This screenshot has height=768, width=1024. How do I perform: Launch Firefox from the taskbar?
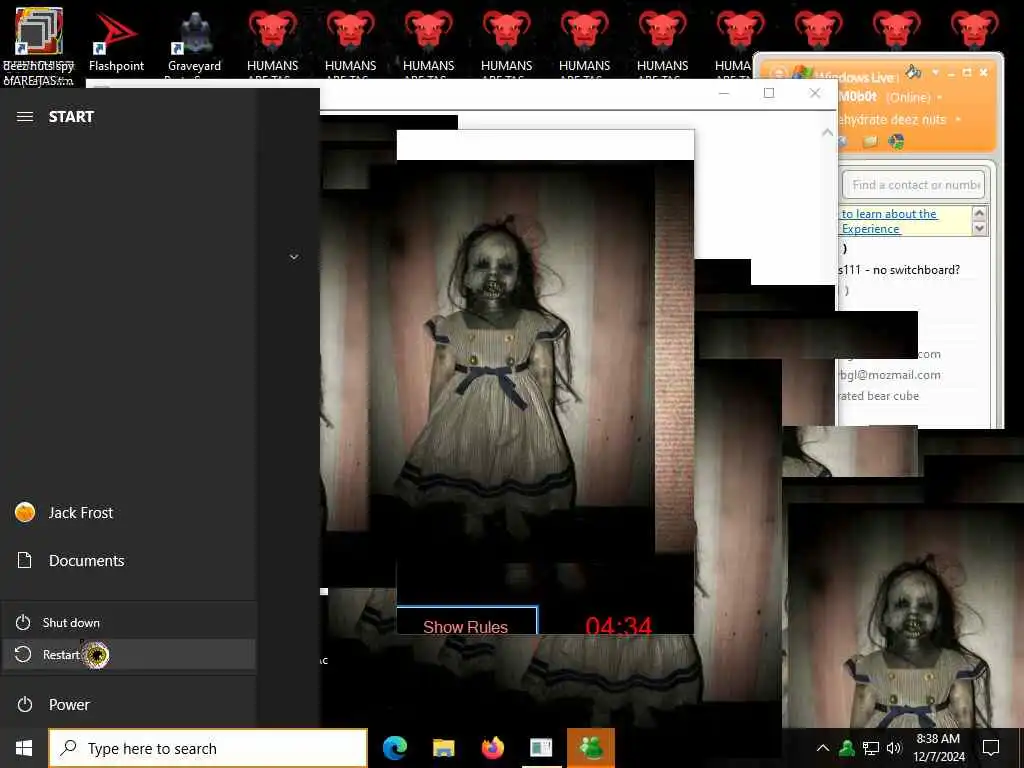pyautogui.click(x=492, y=748)
